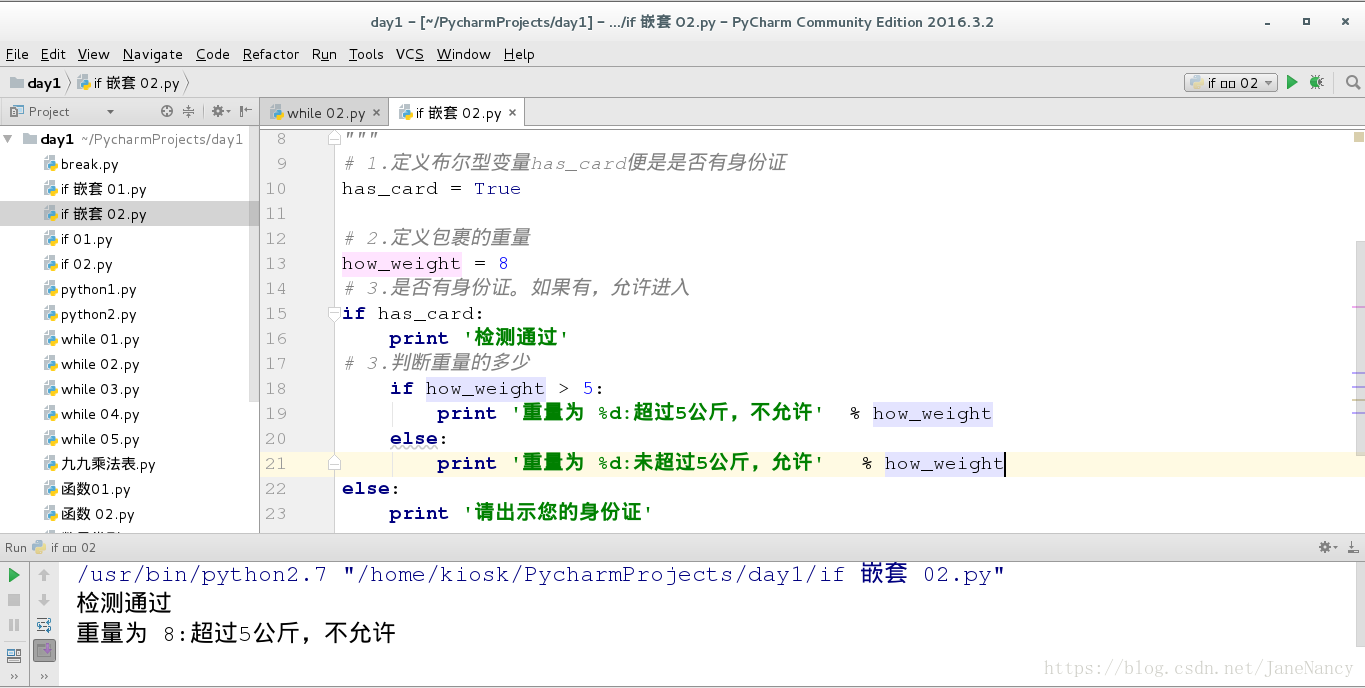Run the current configuration from the top toolbar
The width and height of the screenshot is (1365, 688).
[x=1292, y=83]
